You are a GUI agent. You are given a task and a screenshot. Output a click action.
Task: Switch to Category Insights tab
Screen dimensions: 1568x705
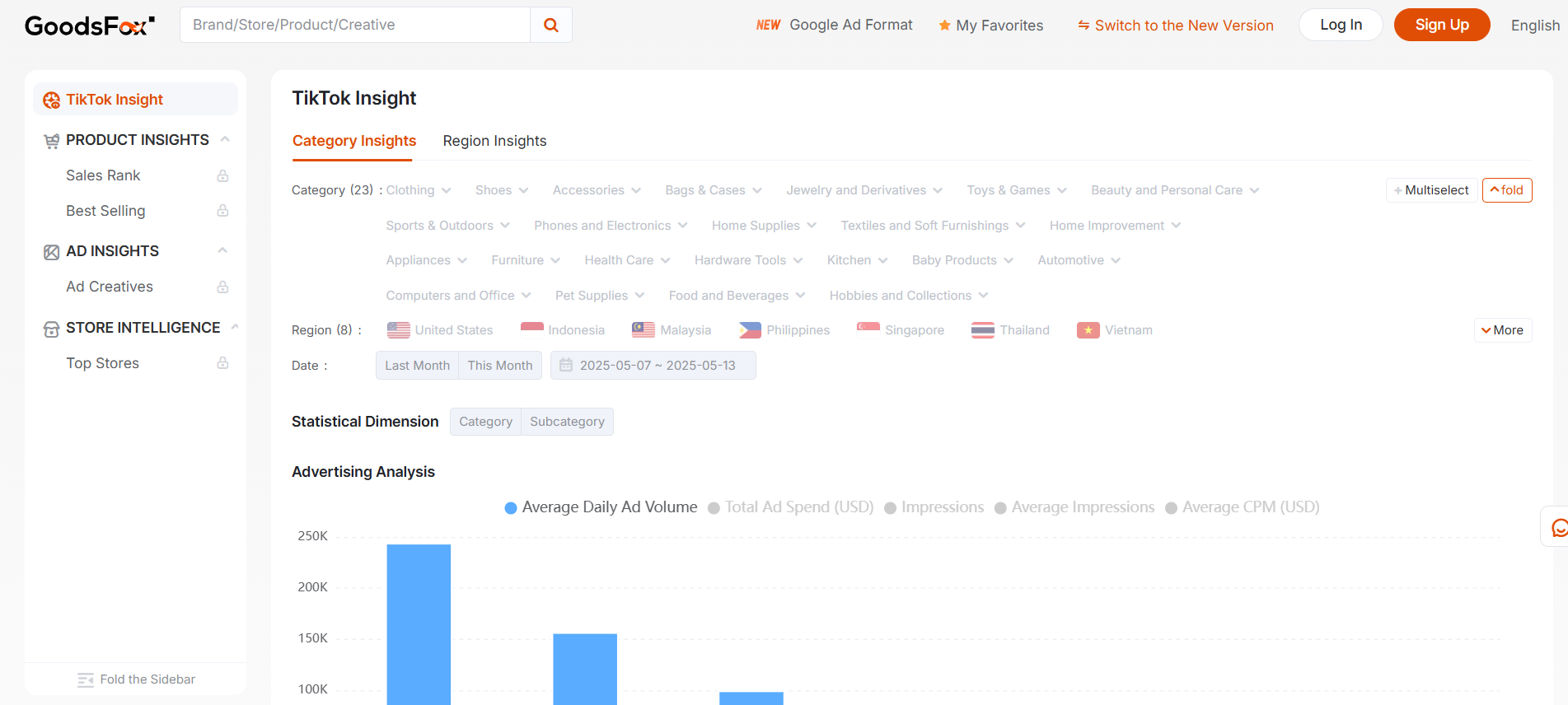pyautogui.click(x=354, y=141)
